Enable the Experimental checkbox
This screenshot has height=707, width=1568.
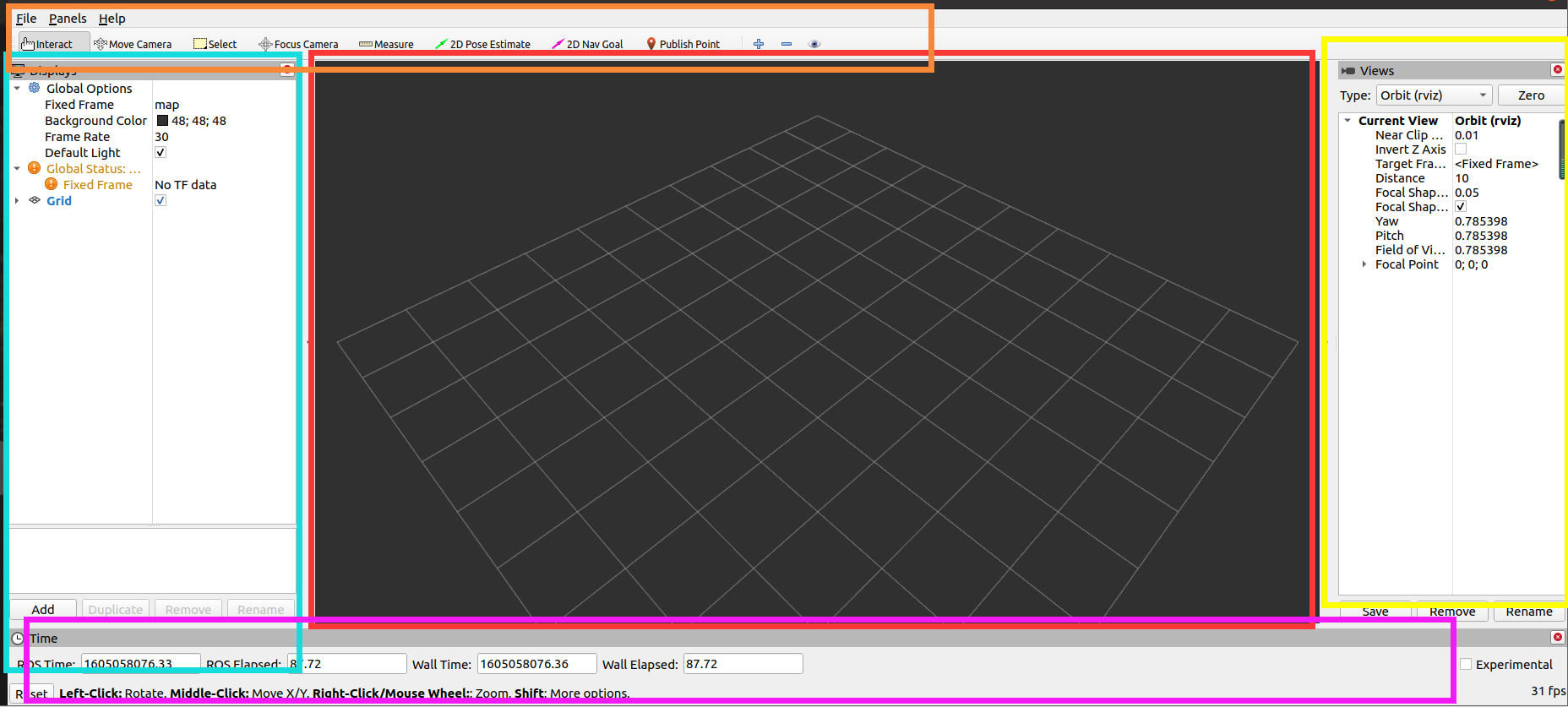1466,664
